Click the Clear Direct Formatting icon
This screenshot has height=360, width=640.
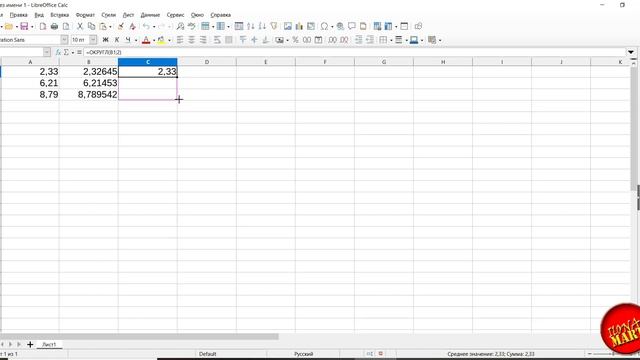click(132, 27)
